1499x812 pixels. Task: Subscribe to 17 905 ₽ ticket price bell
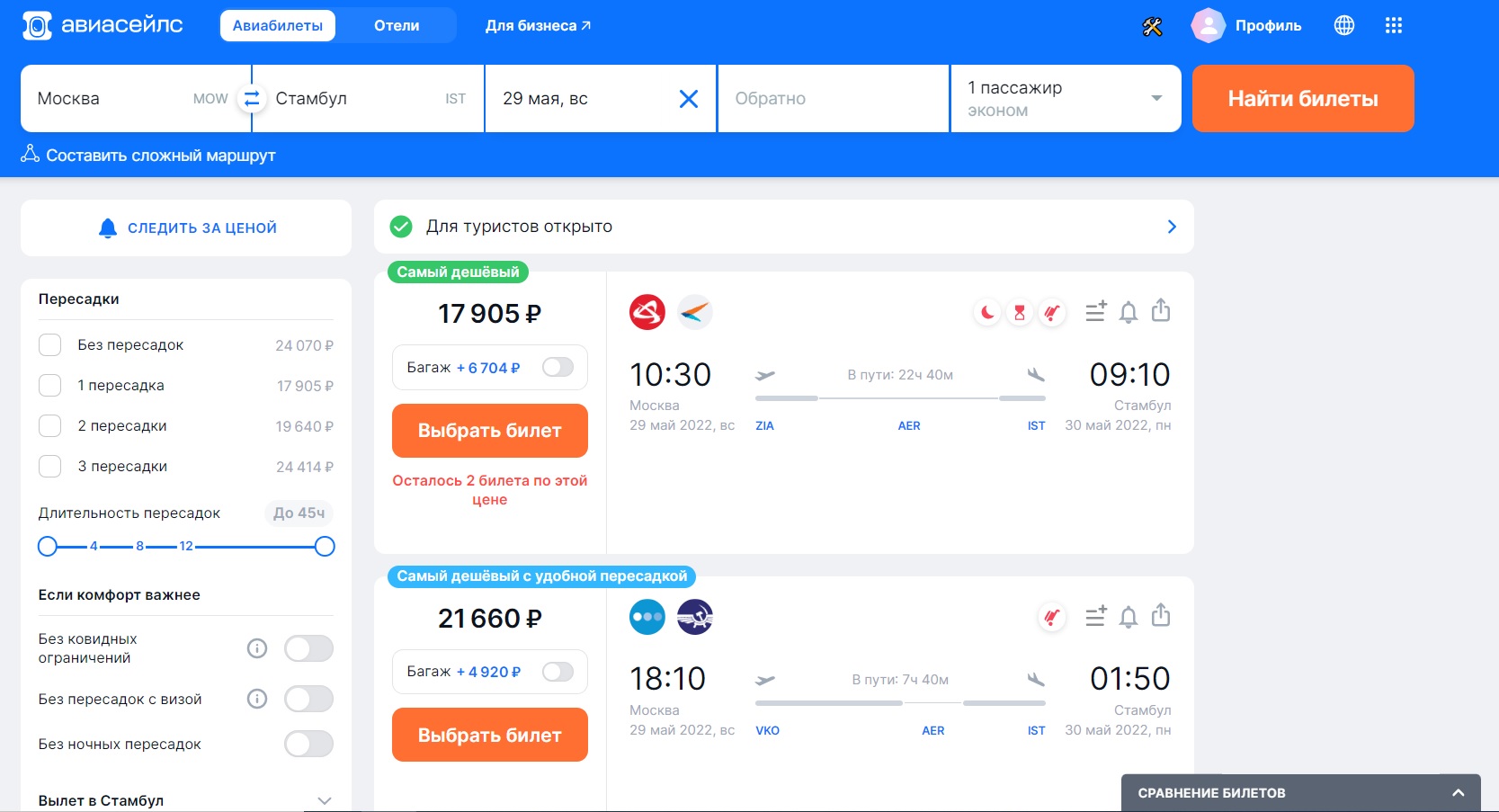1129,312
